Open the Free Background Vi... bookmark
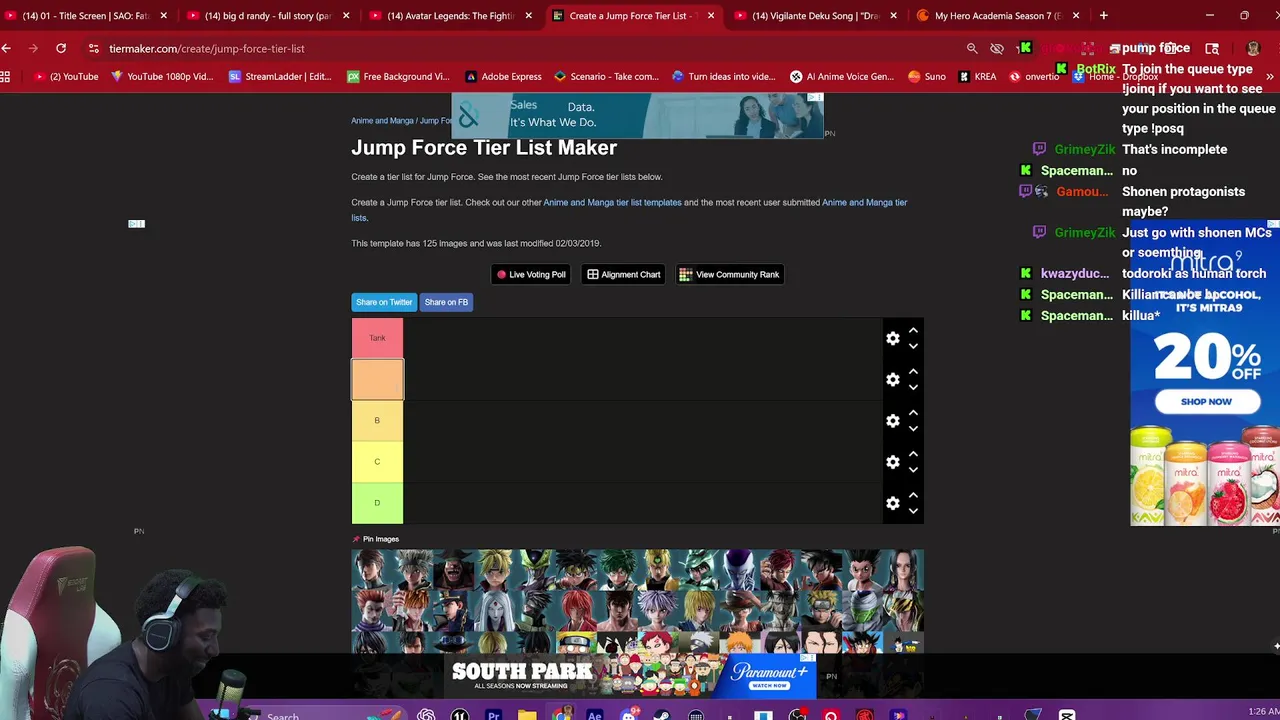The width and height of the screenshot is (1280, 720). coord(398,76)
